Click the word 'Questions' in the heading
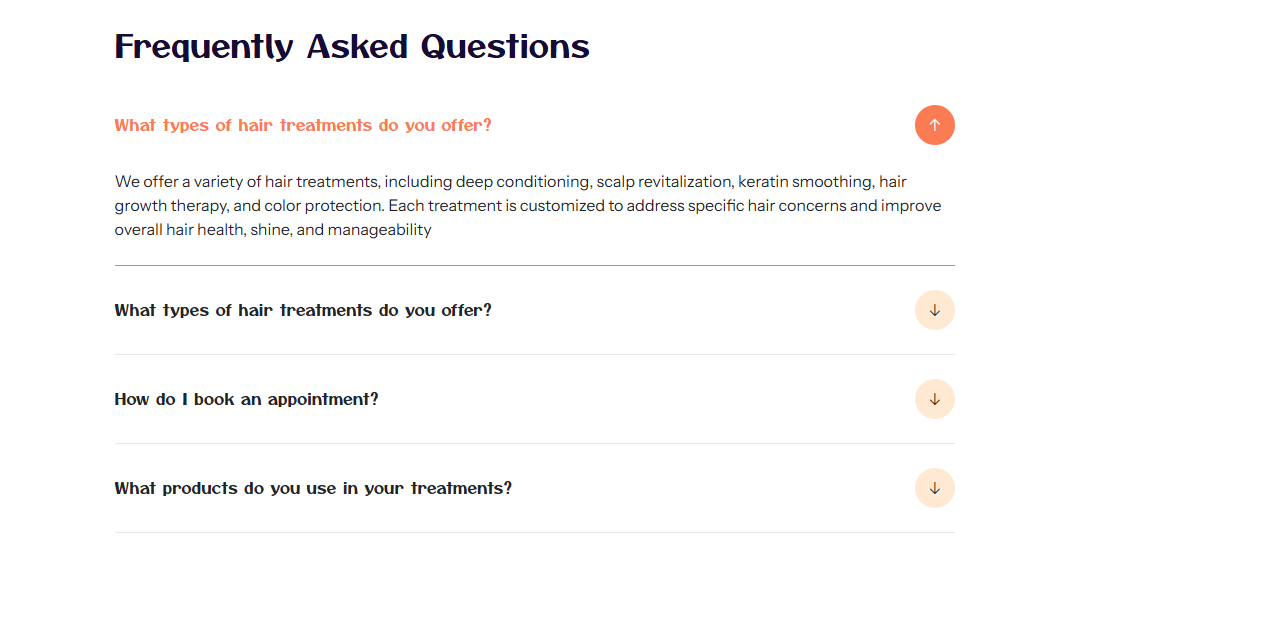 [x=505, y=47]
